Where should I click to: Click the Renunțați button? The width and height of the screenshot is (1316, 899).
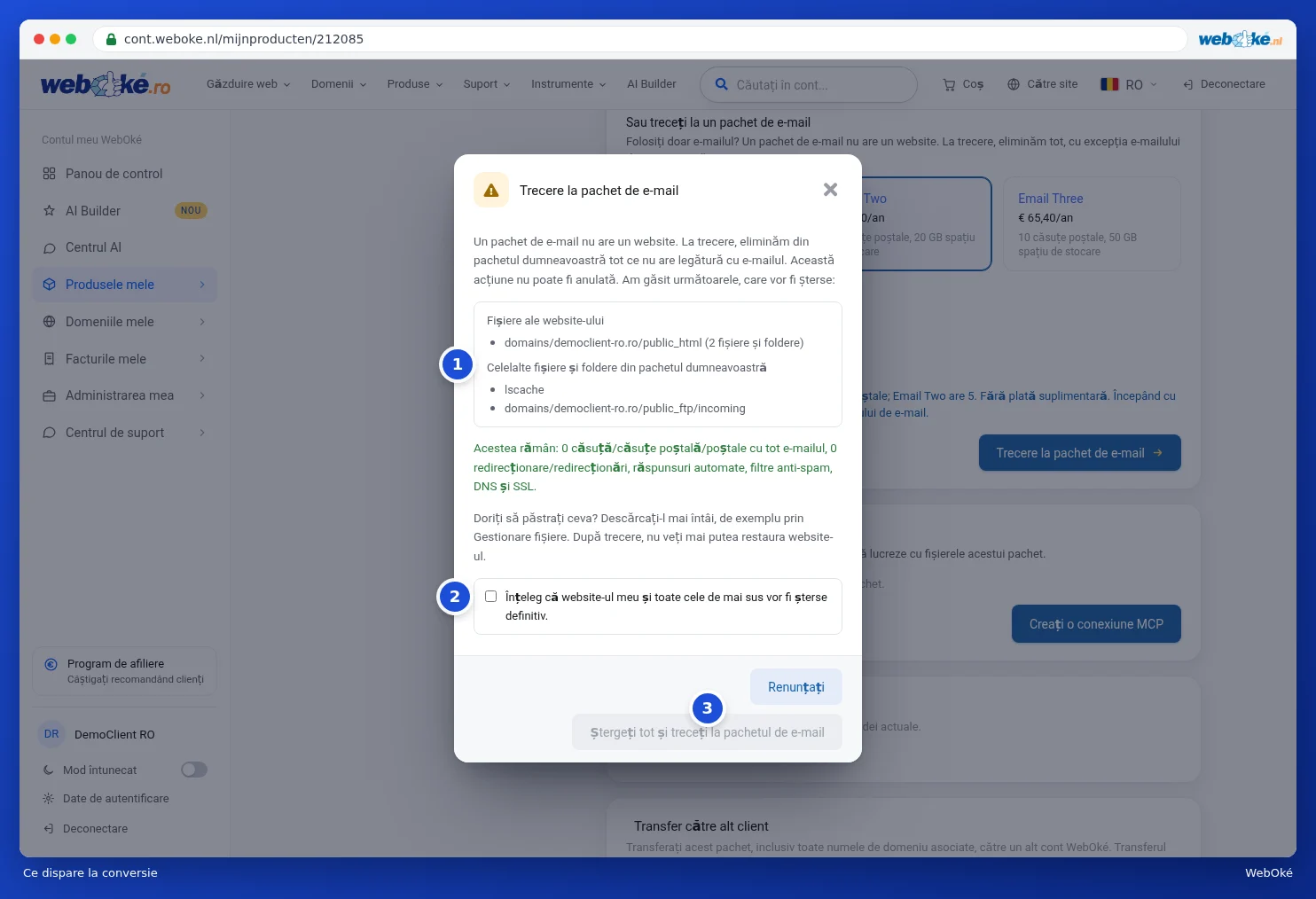795,687
